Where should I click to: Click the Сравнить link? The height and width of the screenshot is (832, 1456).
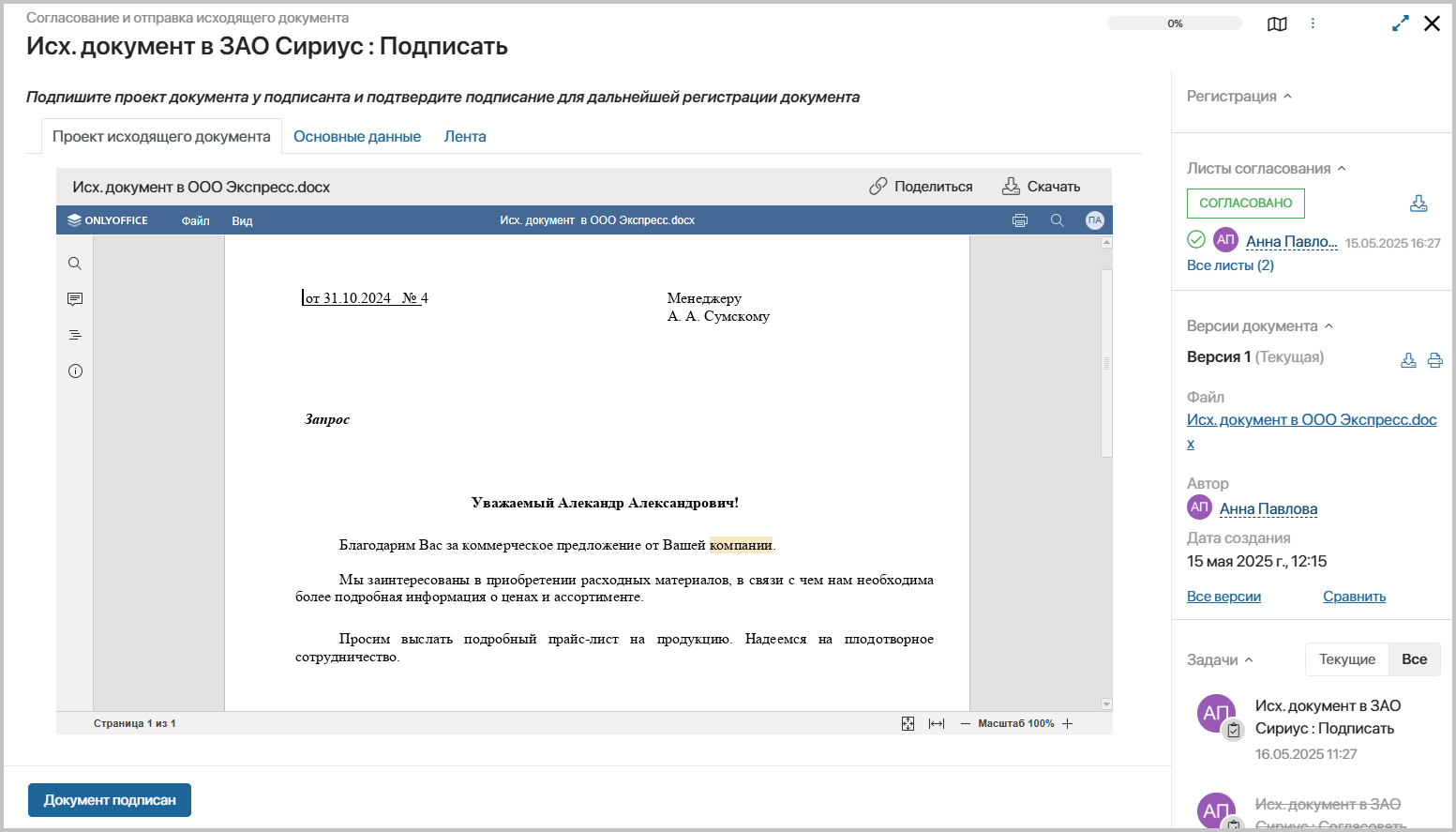(x=1355, y=597)
